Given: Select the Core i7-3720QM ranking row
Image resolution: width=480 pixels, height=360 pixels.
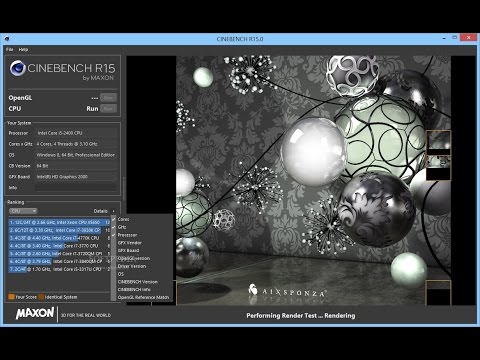Looking at the screenshot, I should coord(59,254).
